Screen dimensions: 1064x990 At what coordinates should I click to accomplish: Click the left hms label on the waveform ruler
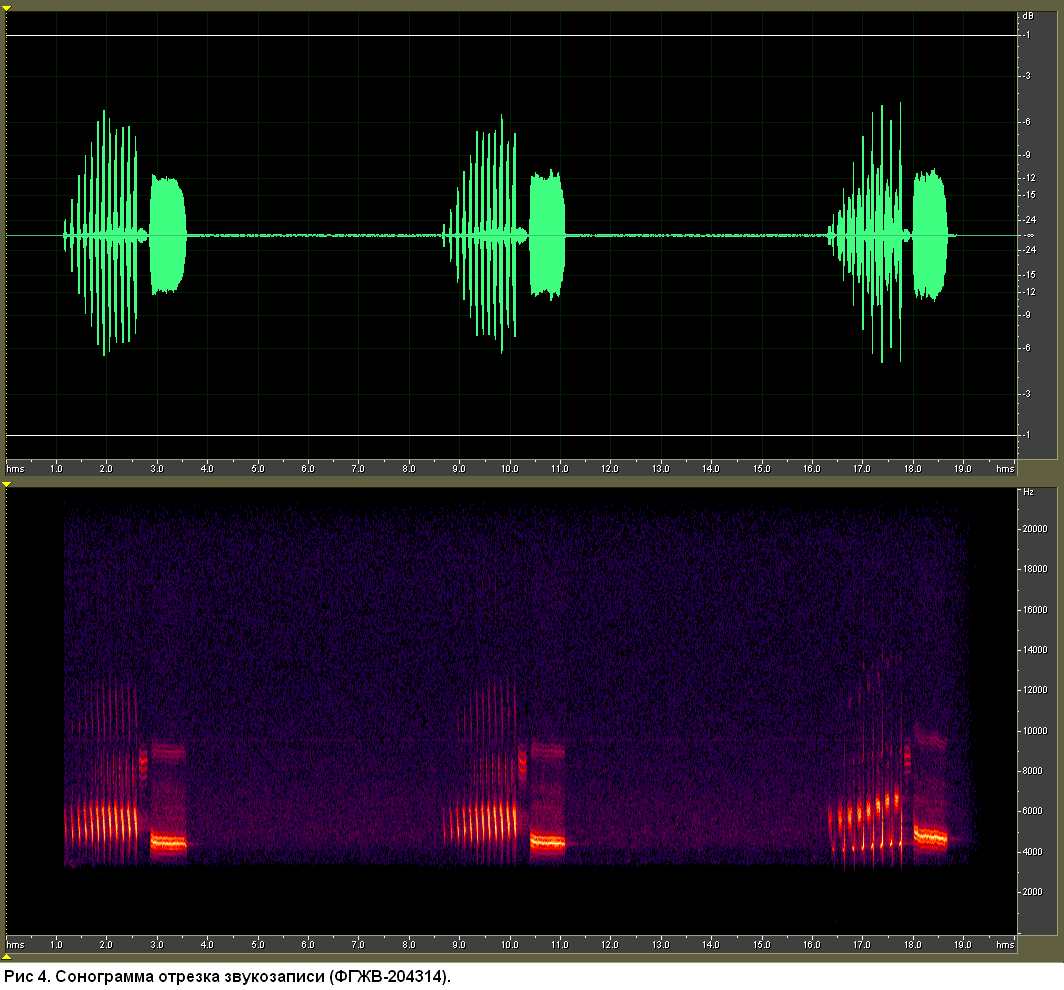coord(15,468)
